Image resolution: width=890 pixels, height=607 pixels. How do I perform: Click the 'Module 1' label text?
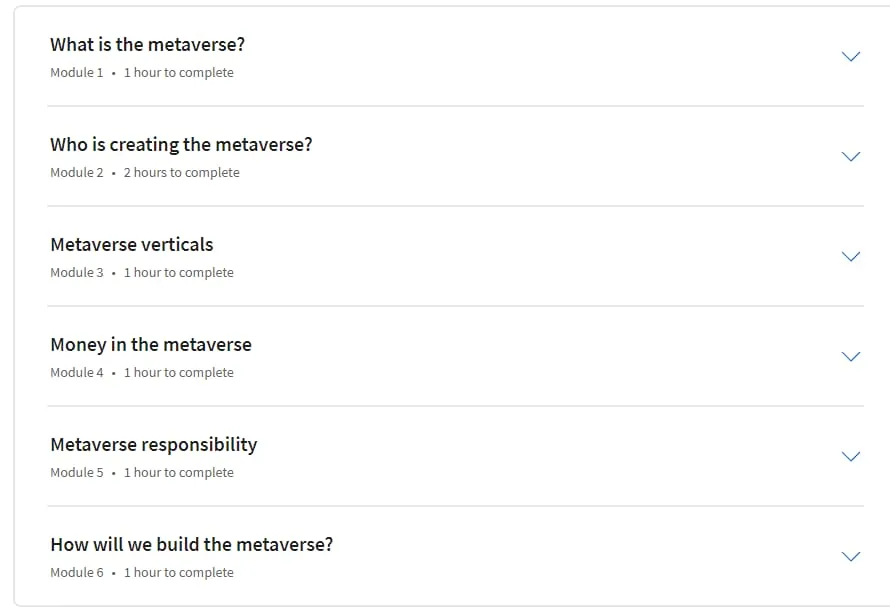77,73
